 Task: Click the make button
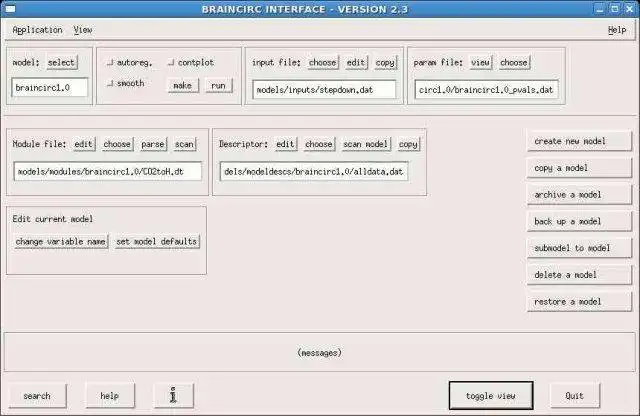click(182, 85)
